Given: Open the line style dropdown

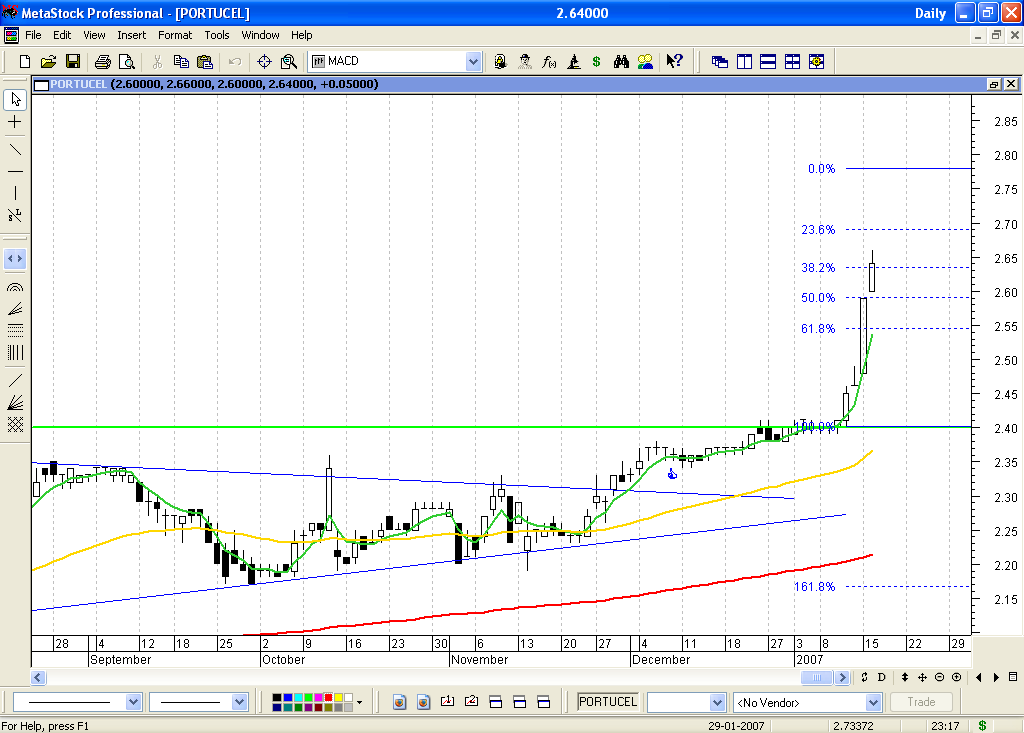Looking at the screenshot, I should pyautogui.click(x=134, y=702).
